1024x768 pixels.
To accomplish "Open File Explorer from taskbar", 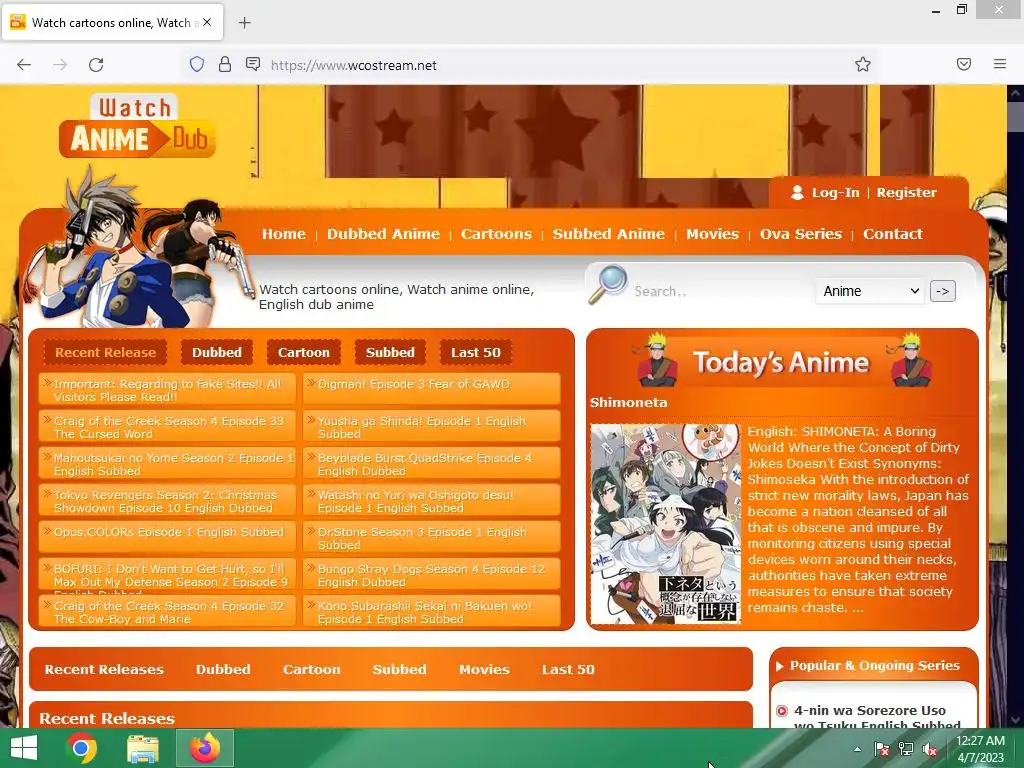I will coord(143,748).
